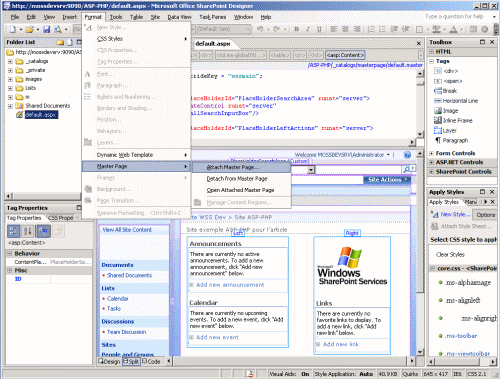Open the Task Panes menu
The width and height of the screenshot is (500, 379).
pos(213,17)
